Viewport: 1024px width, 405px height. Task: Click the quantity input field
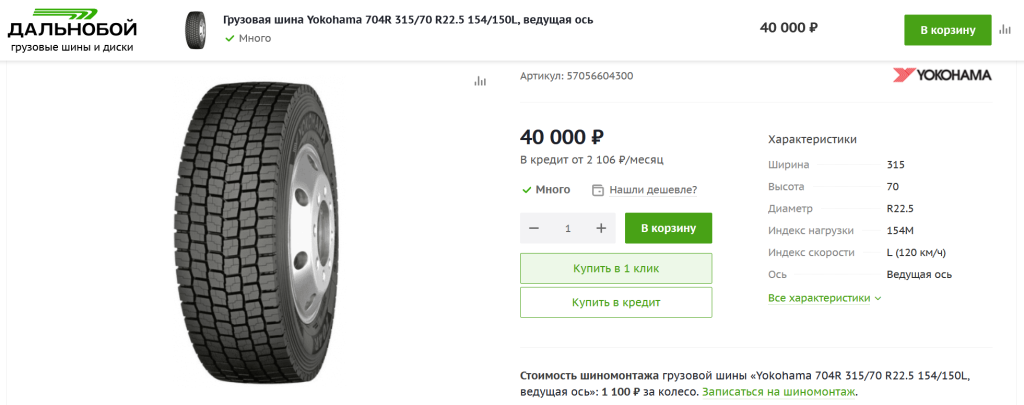coord(568,228)
